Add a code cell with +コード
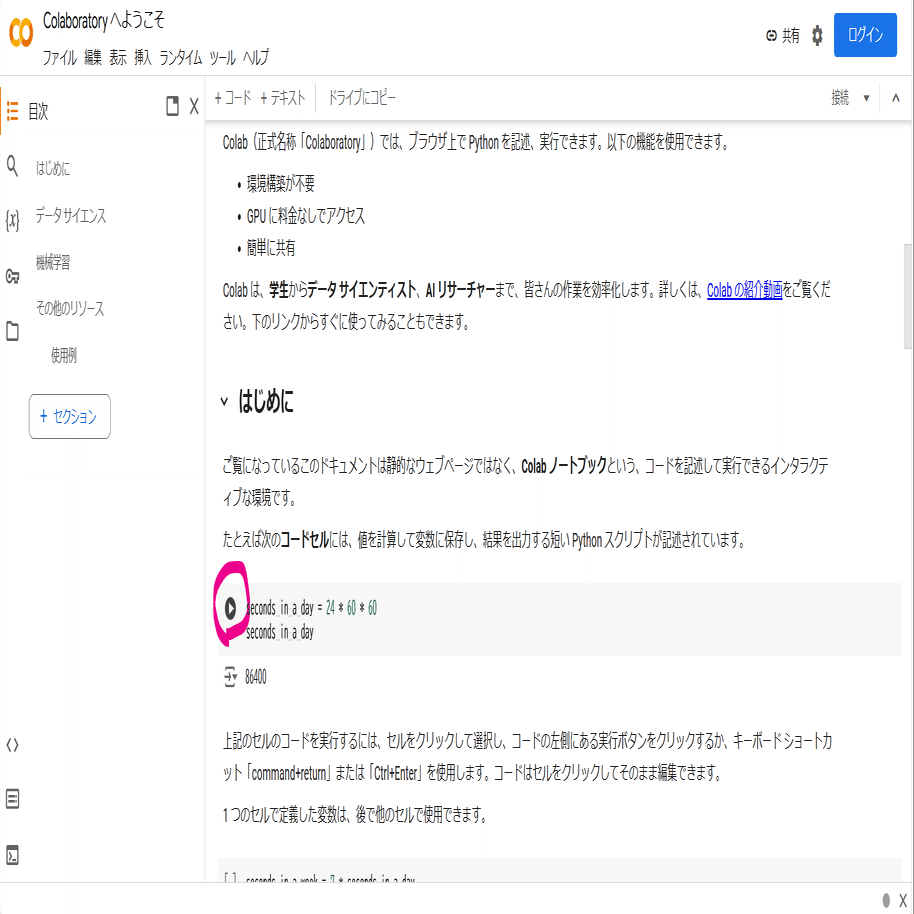This screenshot has height=914, width=914. 233,97
